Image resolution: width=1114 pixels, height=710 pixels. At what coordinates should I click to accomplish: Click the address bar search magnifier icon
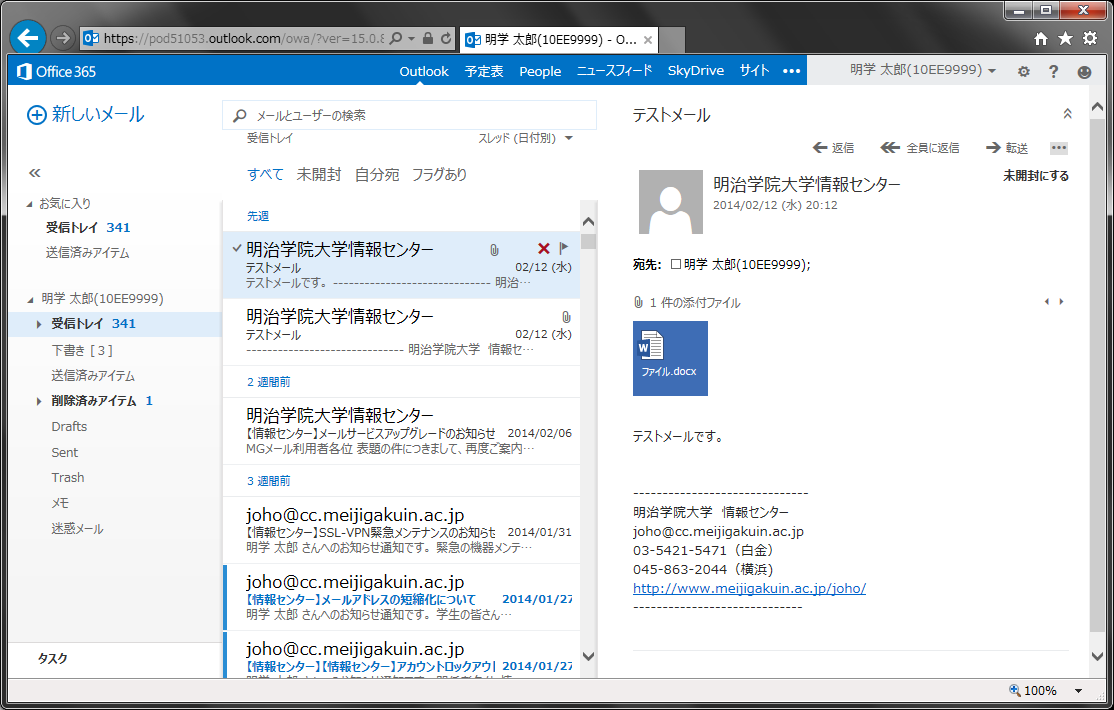tap(396, 38)
